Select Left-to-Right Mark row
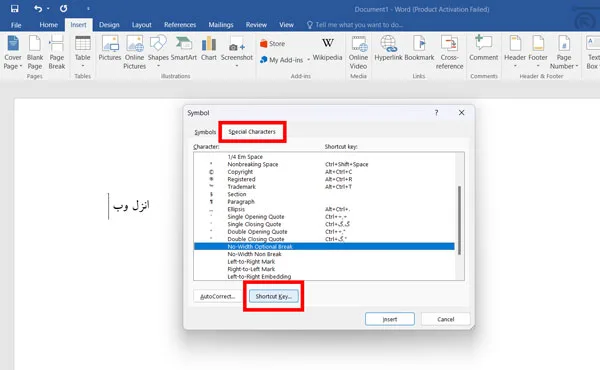This screenshot has width=600, height=370. (324, 262)
